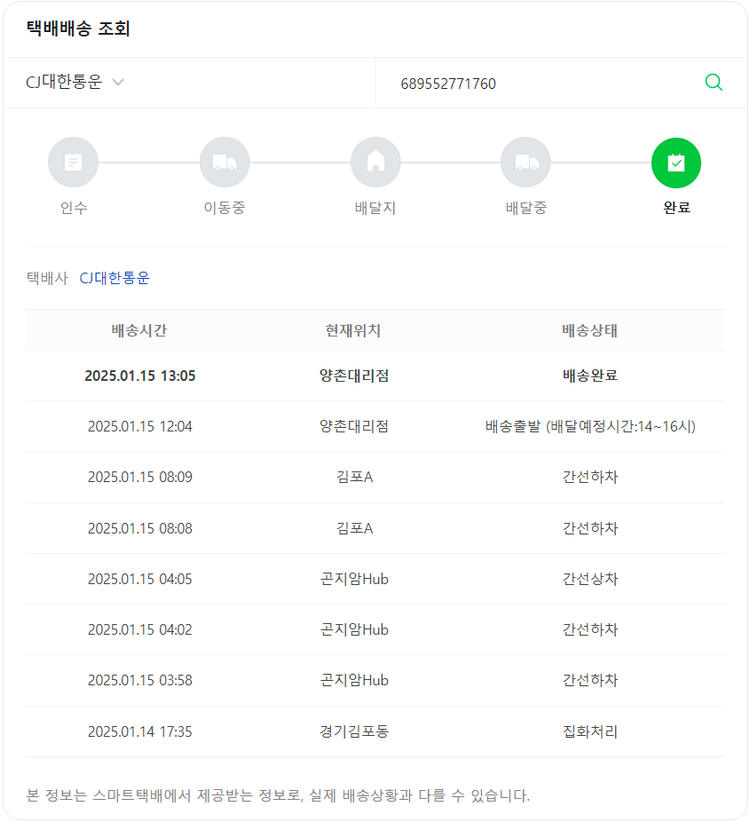Click the 현재위치 column header
The image size is (750, 823).
pyautogui.click(x=353, y=330)
